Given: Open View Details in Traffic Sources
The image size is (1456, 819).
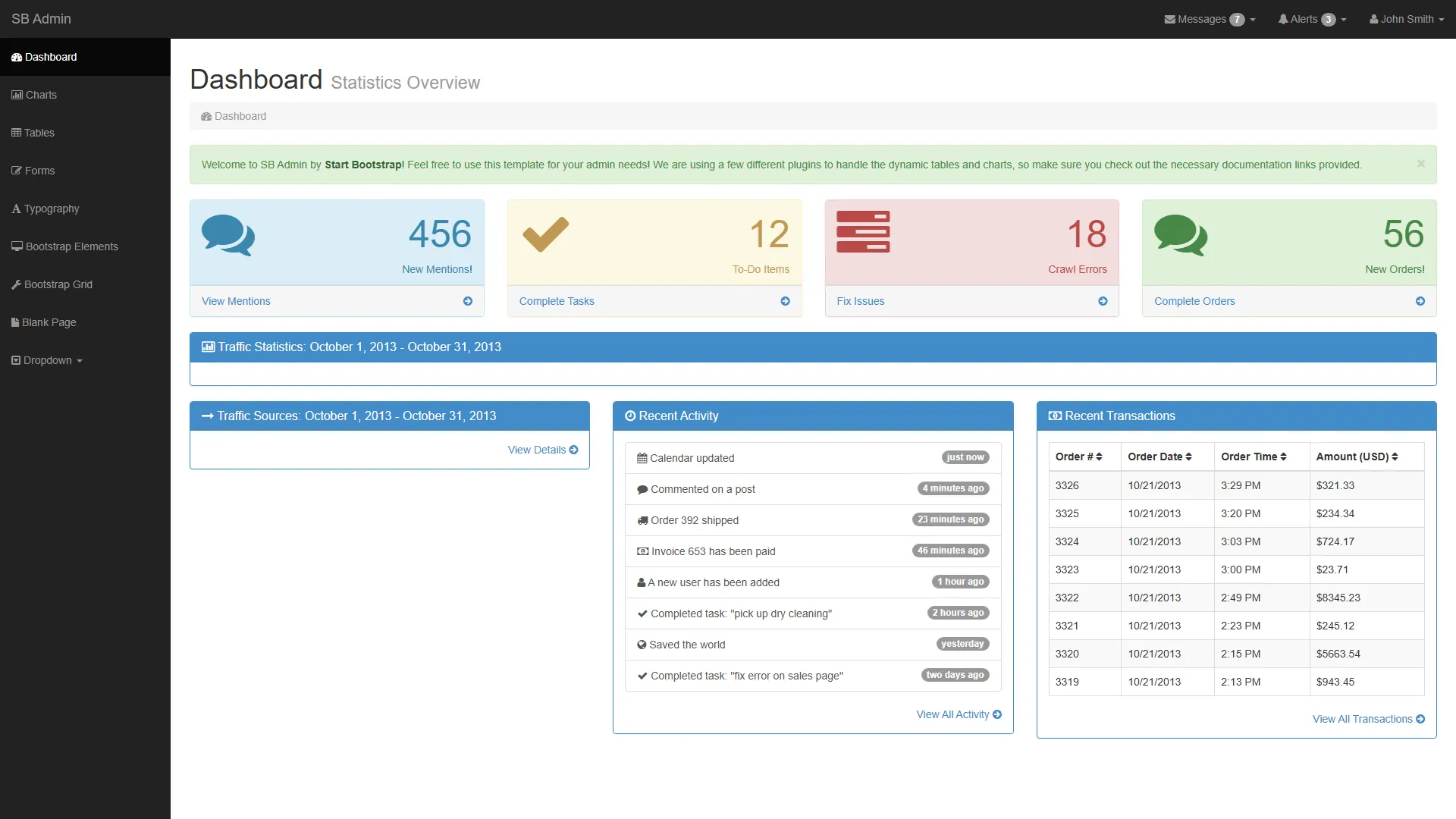Looking at the screenshot, I should [x=543, y=450].
